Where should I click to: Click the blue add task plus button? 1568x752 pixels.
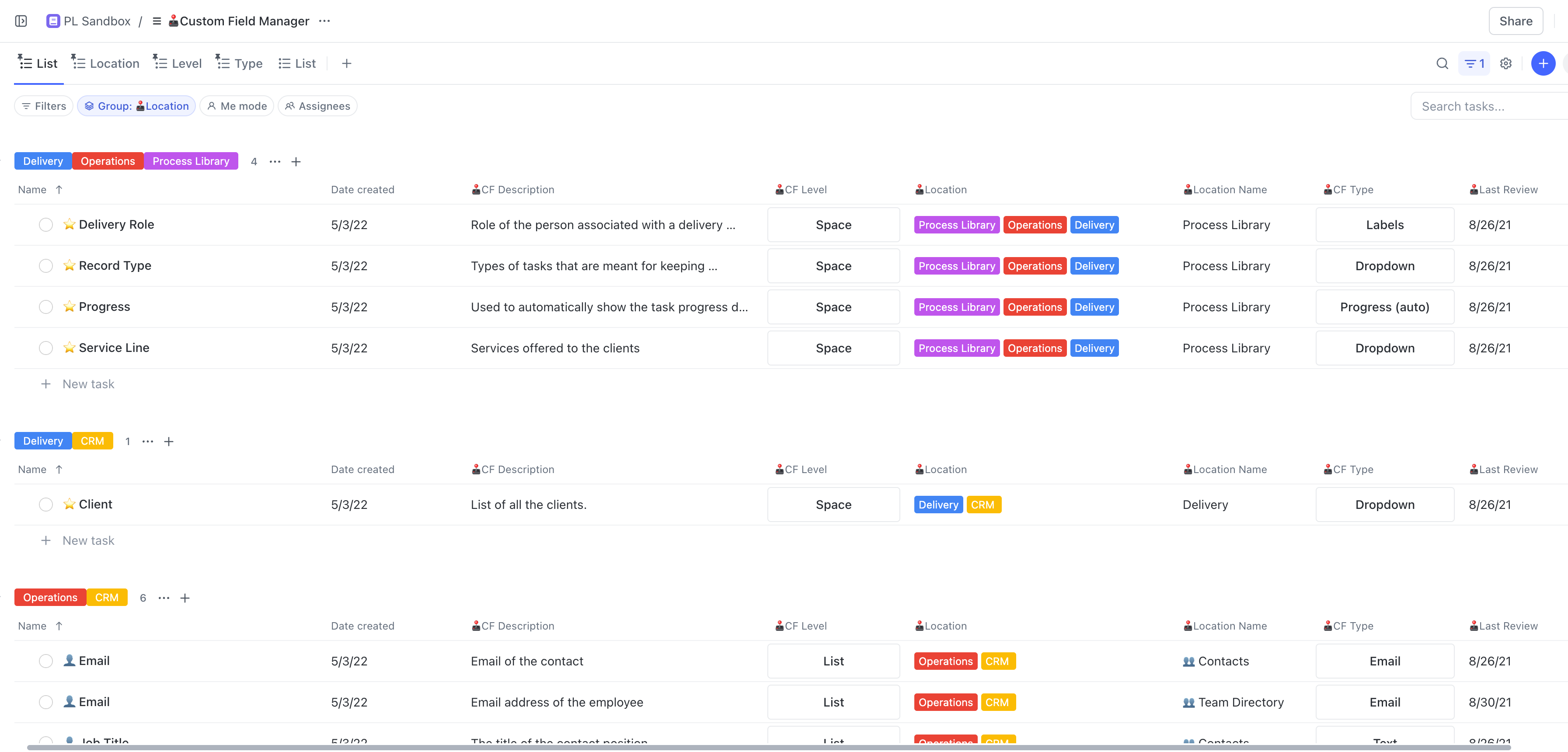(x=1543, y=63)
